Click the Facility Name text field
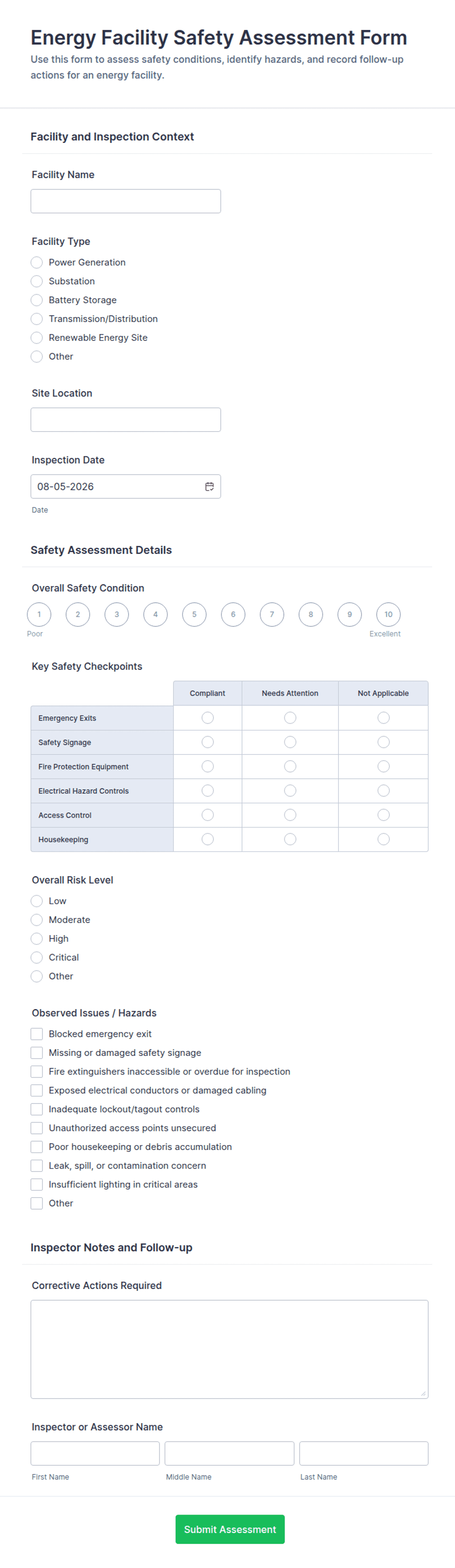 point(126,201)
